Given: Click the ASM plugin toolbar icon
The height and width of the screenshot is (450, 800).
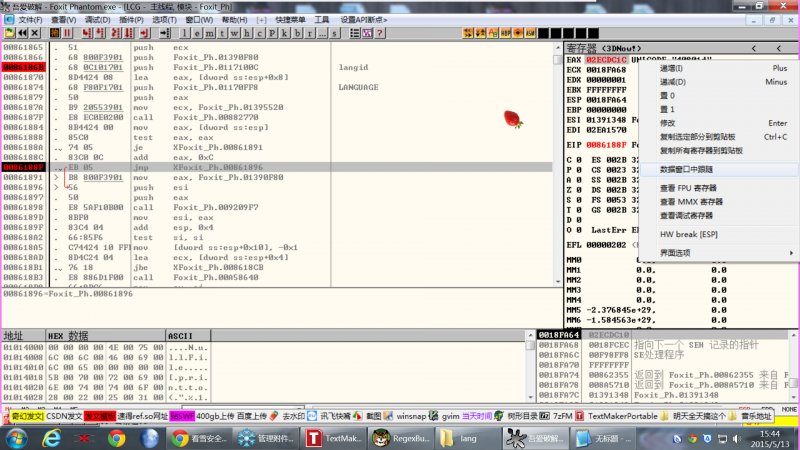Looking at the screenshot, I should [530, 33].
